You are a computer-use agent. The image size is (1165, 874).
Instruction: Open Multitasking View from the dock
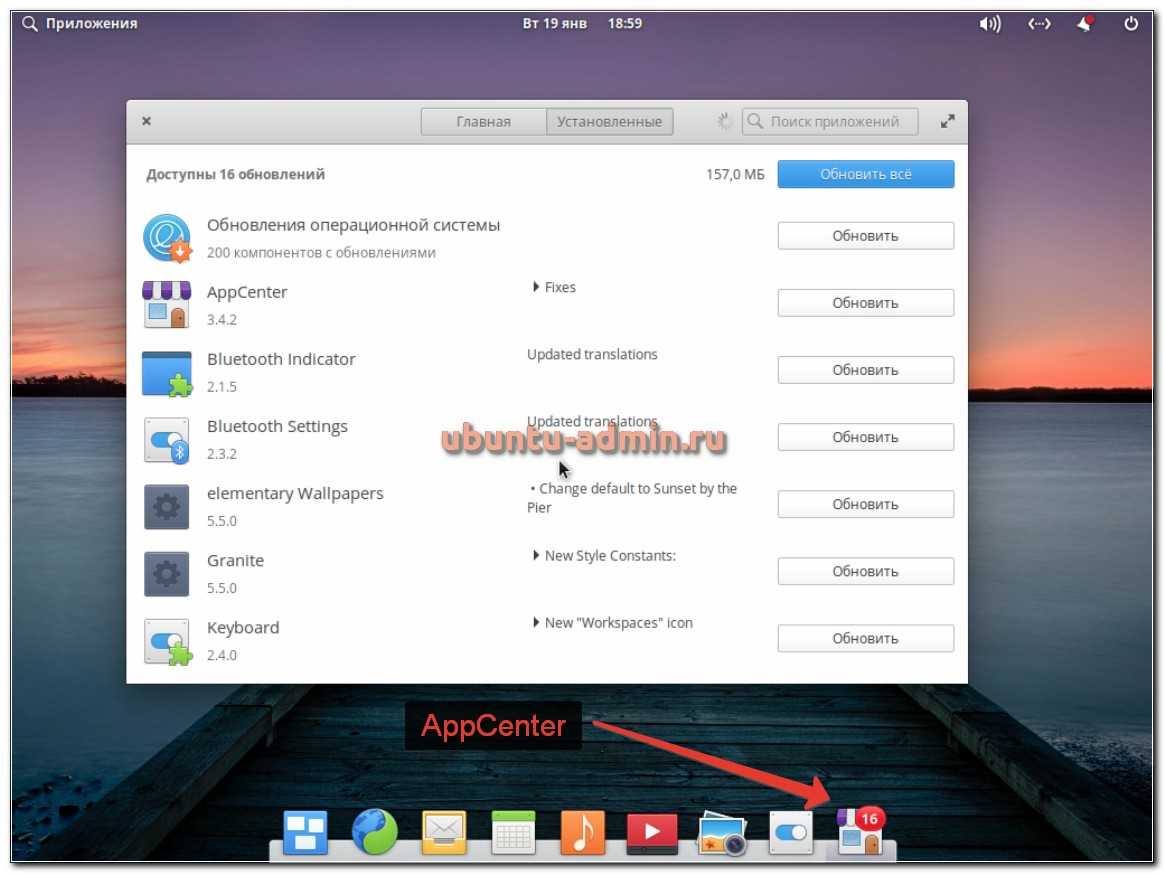[306, 832]
